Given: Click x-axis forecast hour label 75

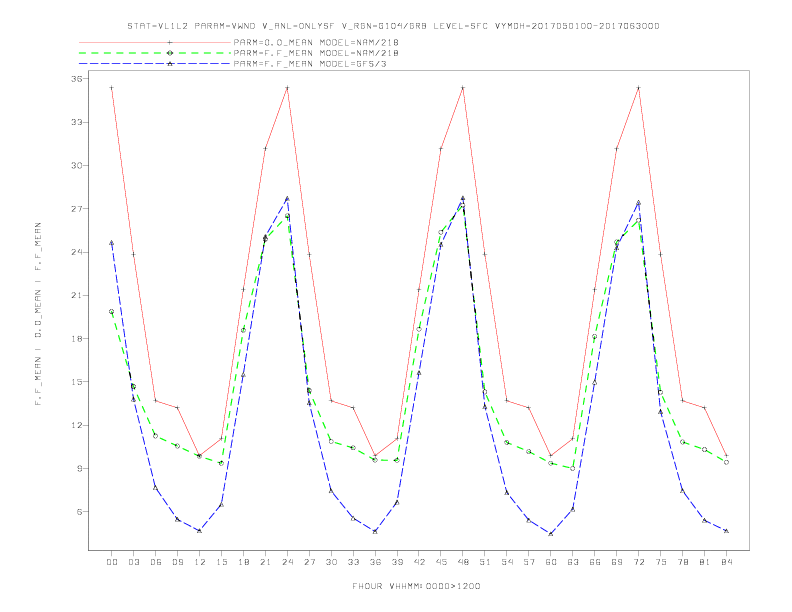Looking at the screenshot, I should click(661, 562).
